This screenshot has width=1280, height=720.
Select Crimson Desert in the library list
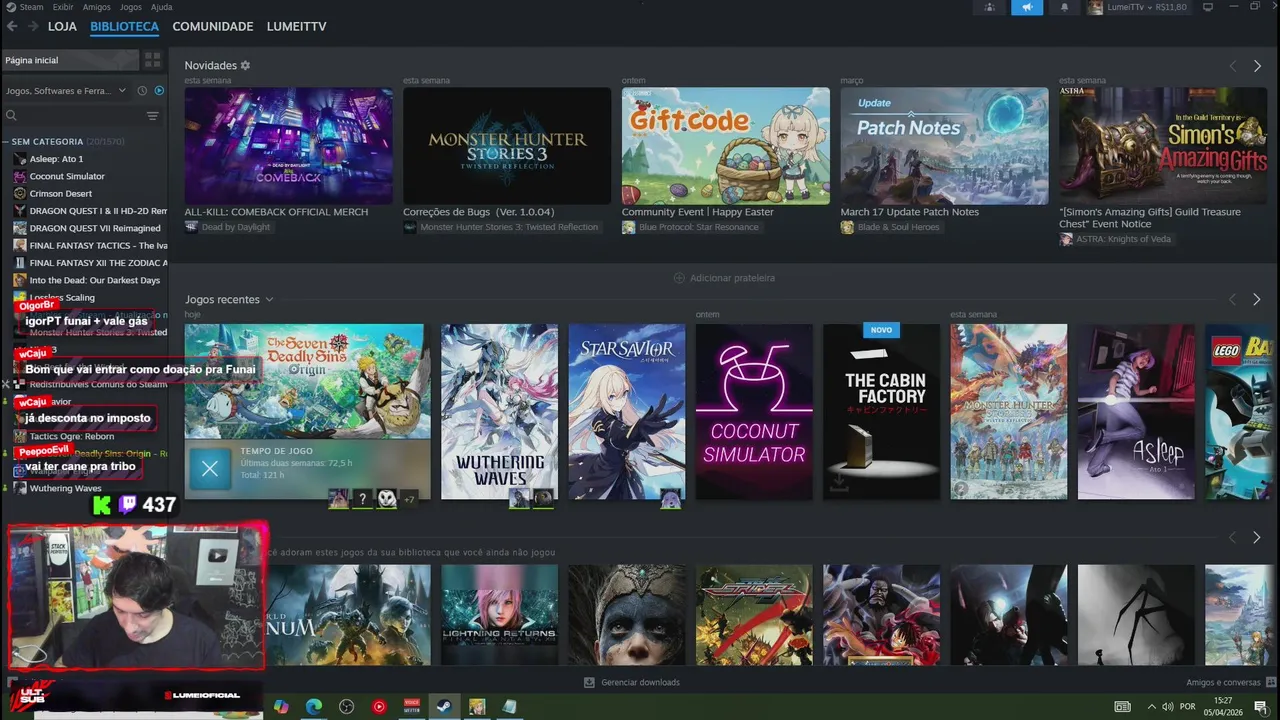60,193
